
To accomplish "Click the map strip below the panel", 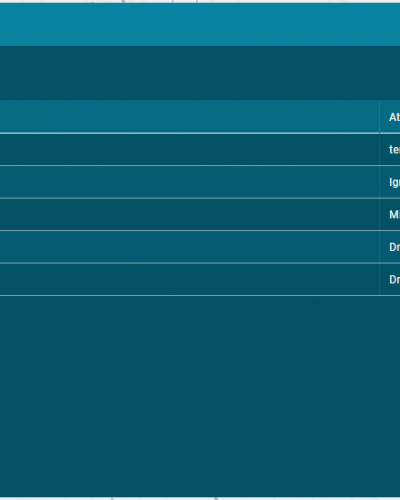I will coord(200,498).
